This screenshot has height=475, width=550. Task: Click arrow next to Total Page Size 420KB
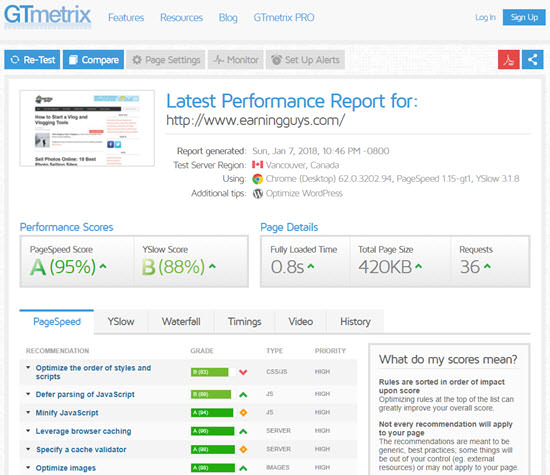pos(418,267)
